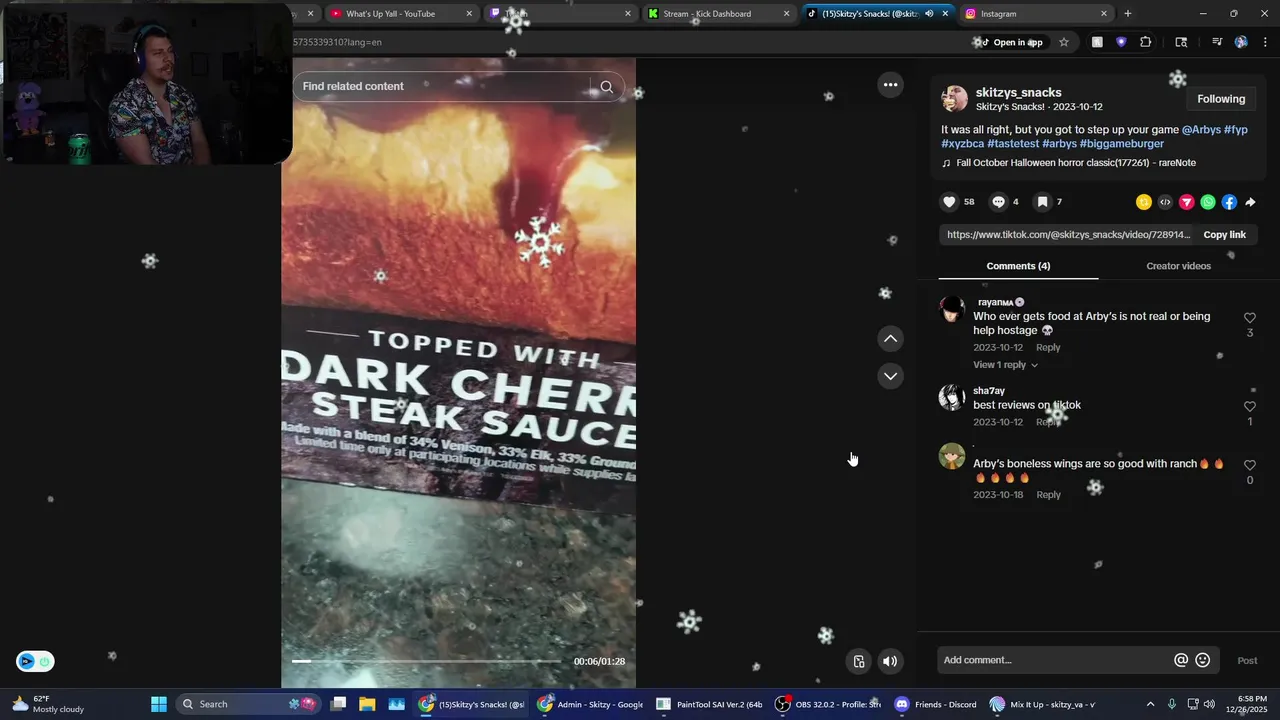Screen dimensions: 1280x720
Task: Open the browser media controls icon
Action: [x=1217, y=42]
